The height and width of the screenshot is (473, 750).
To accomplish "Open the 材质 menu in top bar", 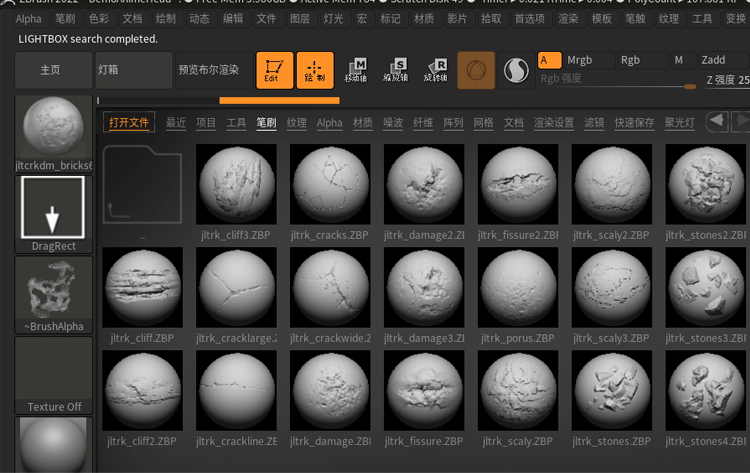I will pyautogui.click(x=424, y=18).
